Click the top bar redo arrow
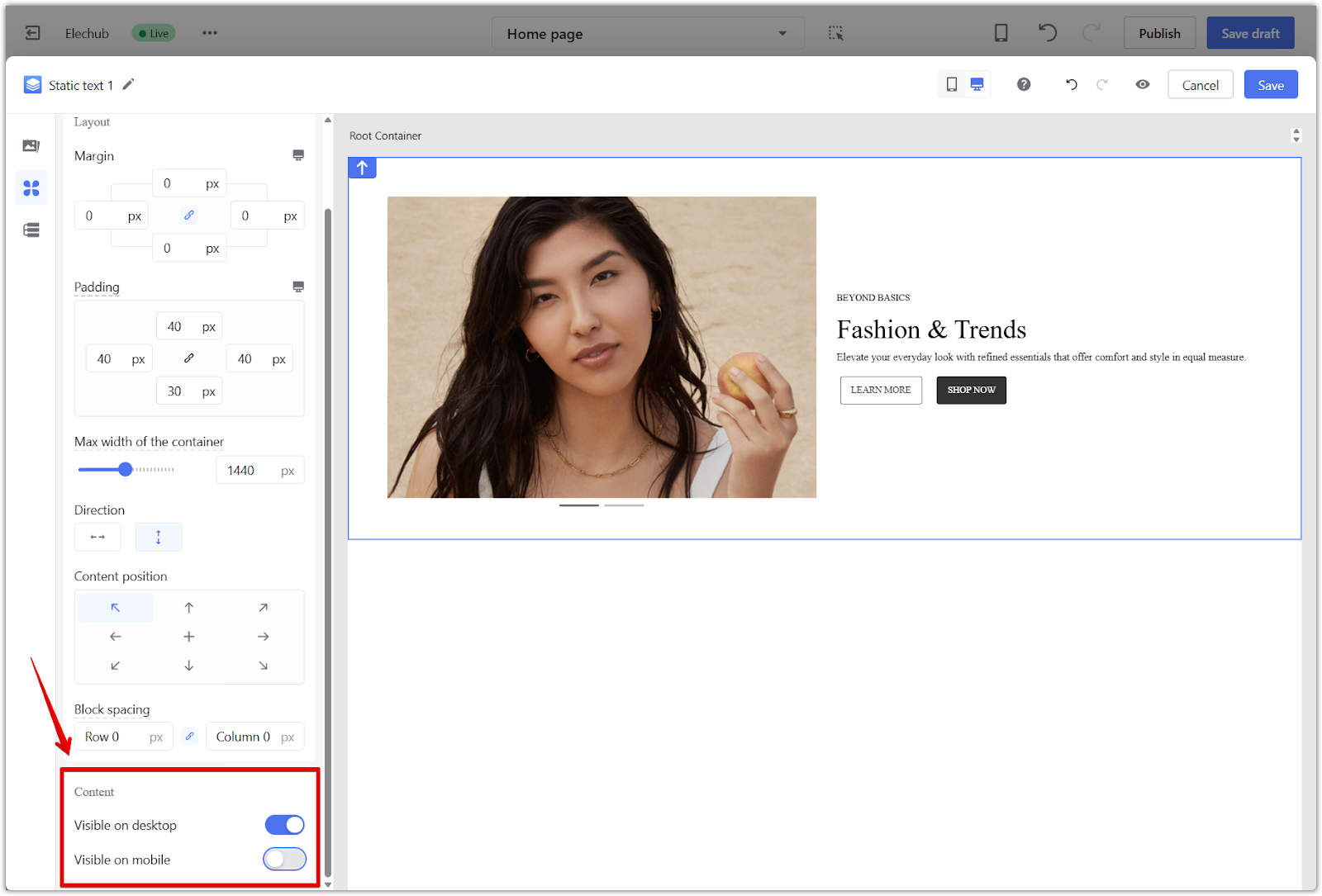 pyautogui.click(x=1091, y=33)
